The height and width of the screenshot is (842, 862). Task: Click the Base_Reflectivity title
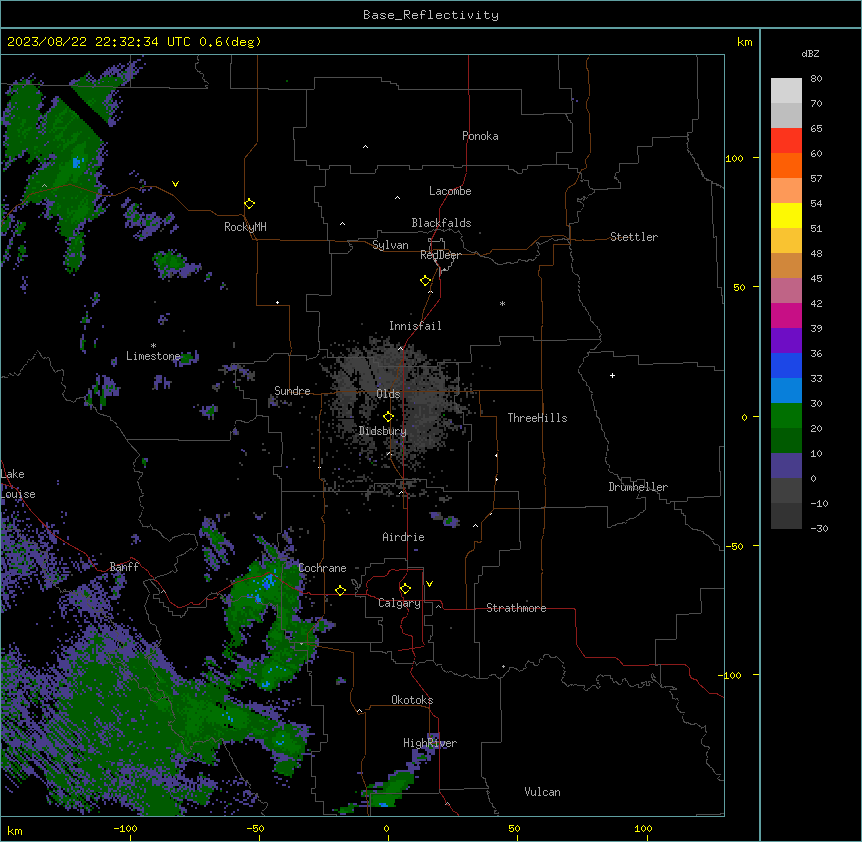click(x=431, y=15)
